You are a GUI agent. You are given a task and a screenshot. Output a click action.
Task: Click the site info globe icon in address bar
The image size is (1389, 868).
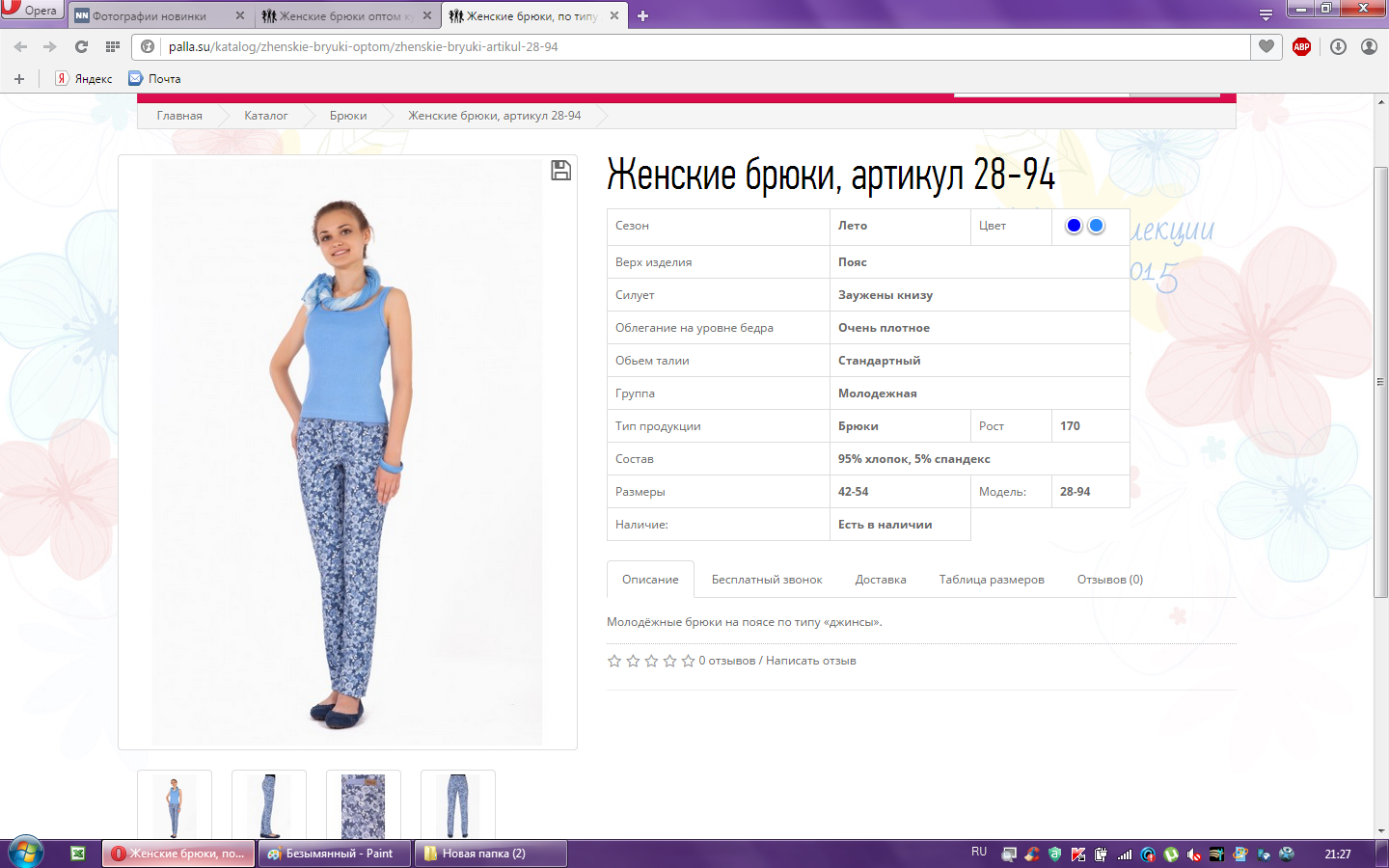point(148,46)
